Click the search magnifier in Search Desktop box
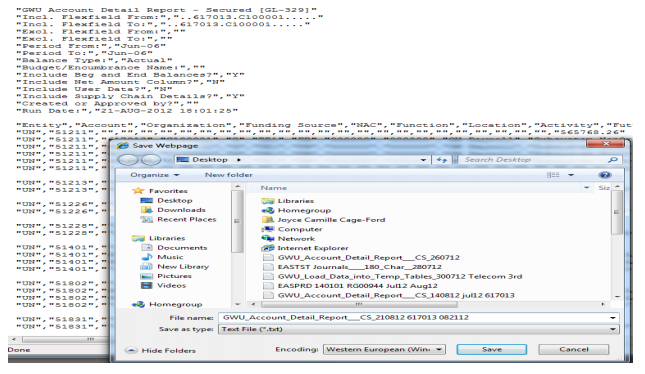Image resolution: width=645 pixels, height=374 pixels. (613, 160)
